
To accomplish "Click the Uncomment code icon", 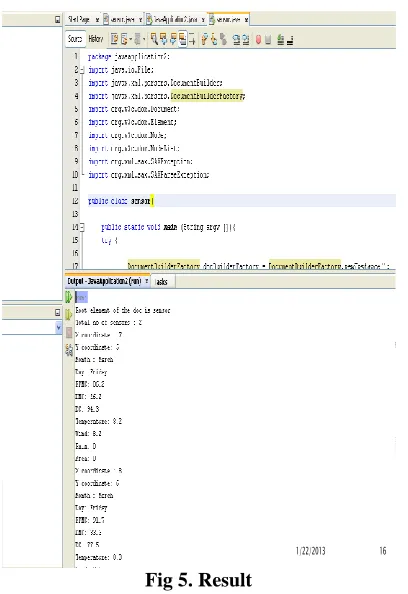I will [290, 39].
